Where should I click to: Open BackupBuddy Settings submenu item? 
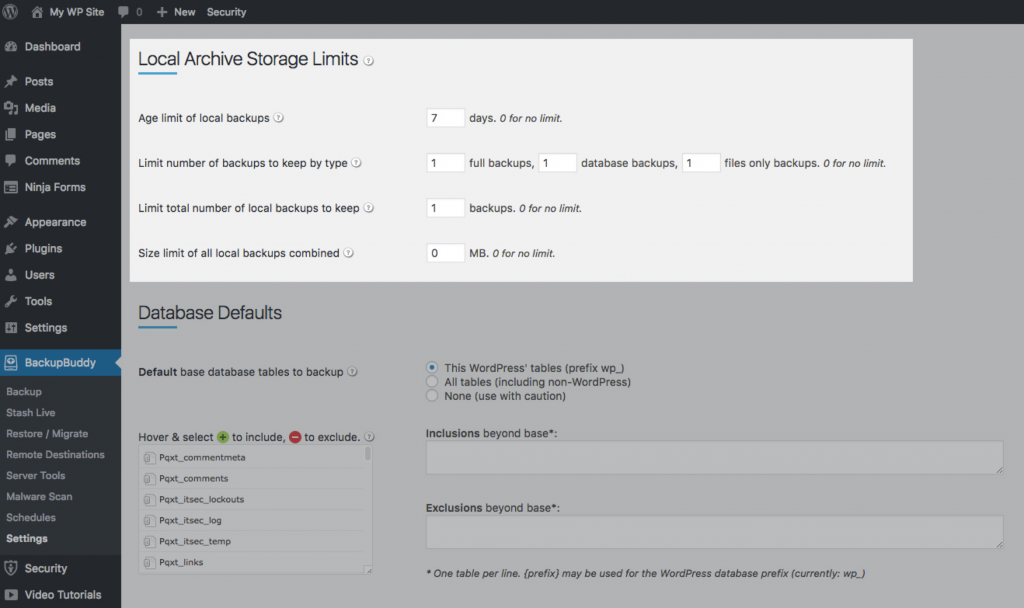click(27, 538)
